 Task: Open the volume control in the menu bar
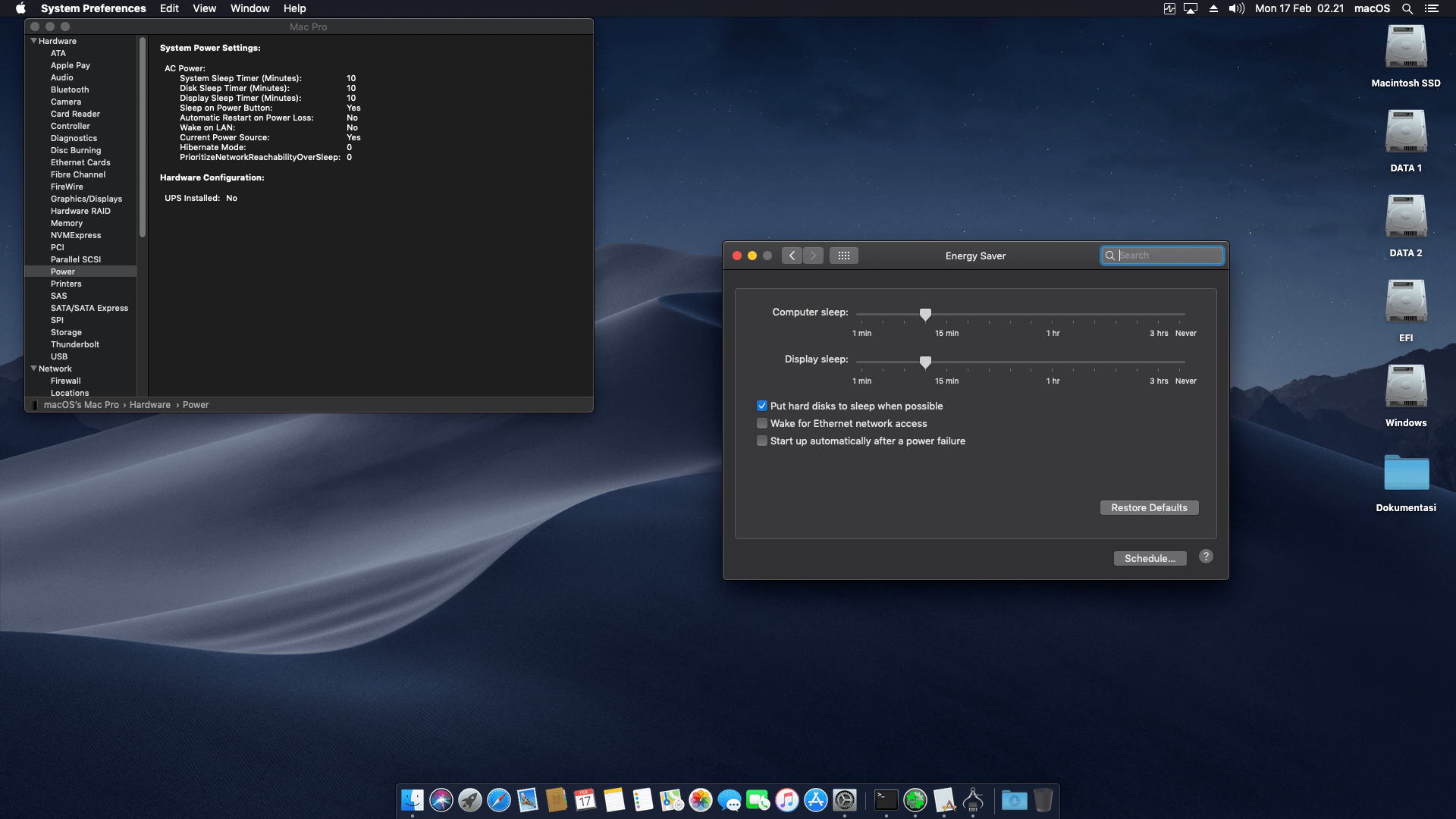(x=1236, y=8)
